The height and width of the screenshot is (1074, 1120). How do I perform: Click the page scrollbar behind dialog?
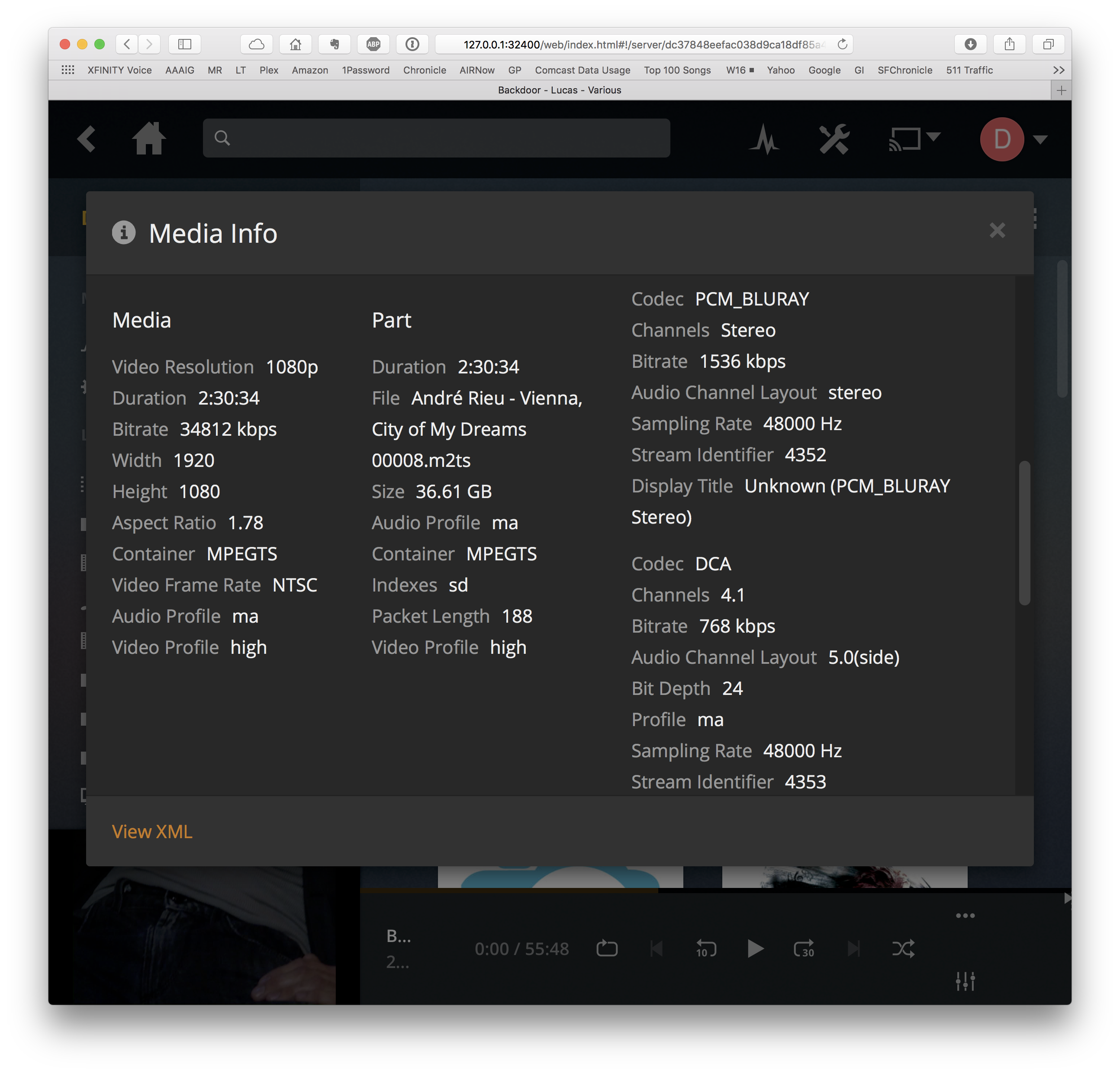1062,328
